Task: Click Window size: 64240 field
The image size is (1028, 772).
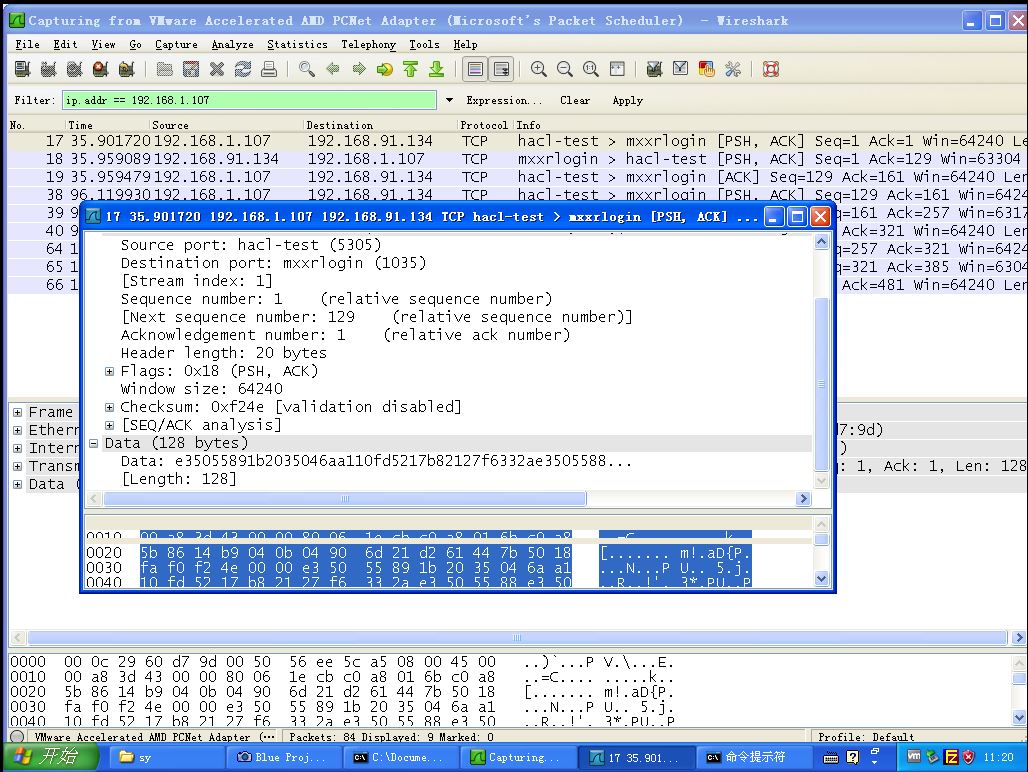Action: [202, 389]
